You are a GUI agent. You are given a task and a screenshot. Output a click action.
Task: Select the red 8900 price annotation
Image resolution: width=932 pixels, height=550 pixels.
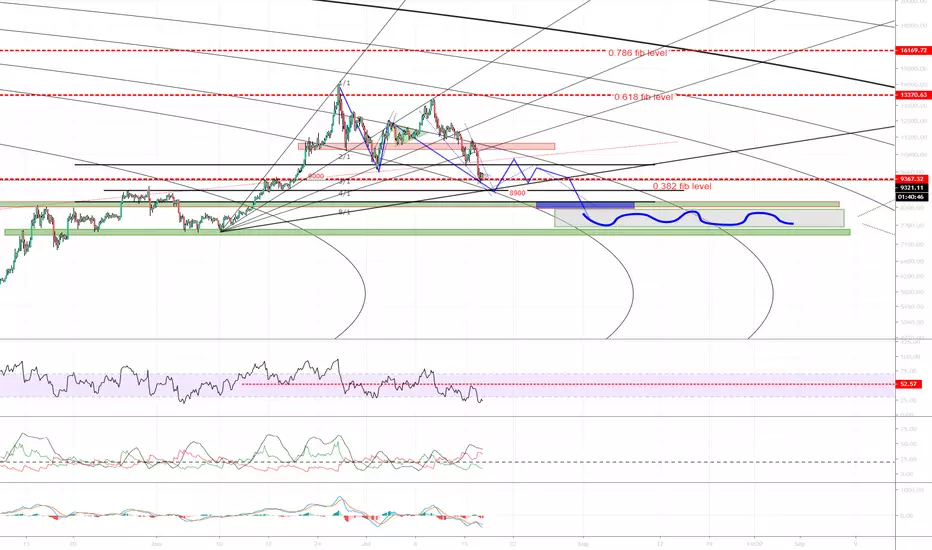click(517, 193)
